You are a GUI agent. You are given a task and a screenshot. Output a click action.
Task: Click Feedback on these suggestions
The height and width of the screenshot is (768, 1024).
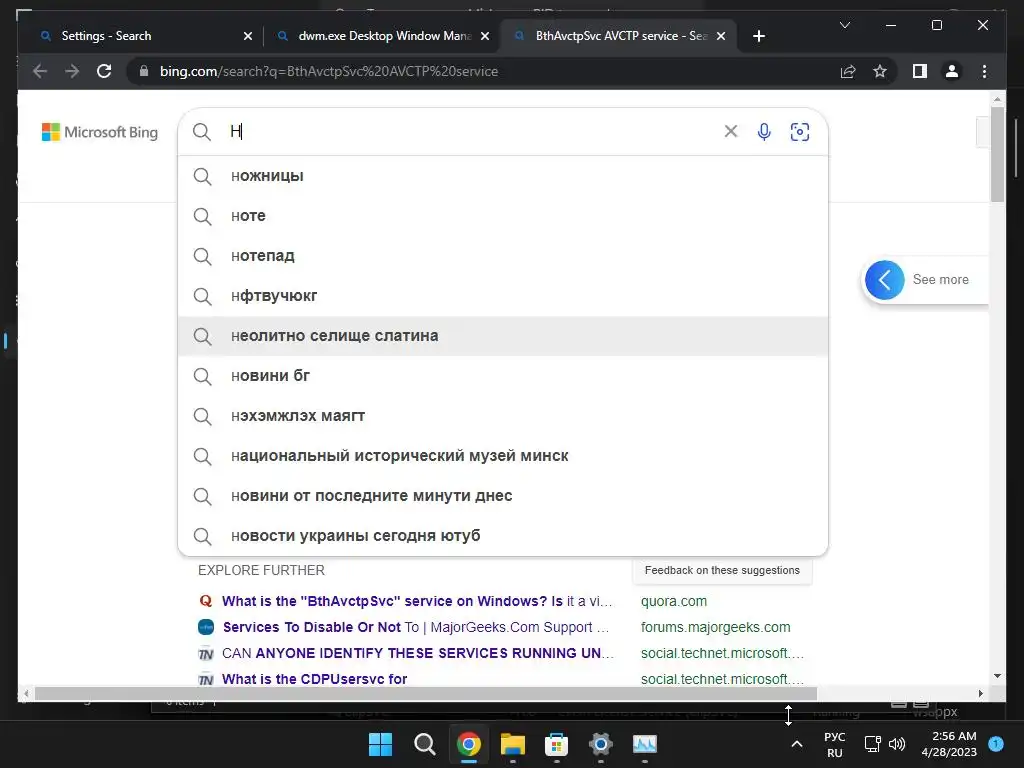pos(722,570)
